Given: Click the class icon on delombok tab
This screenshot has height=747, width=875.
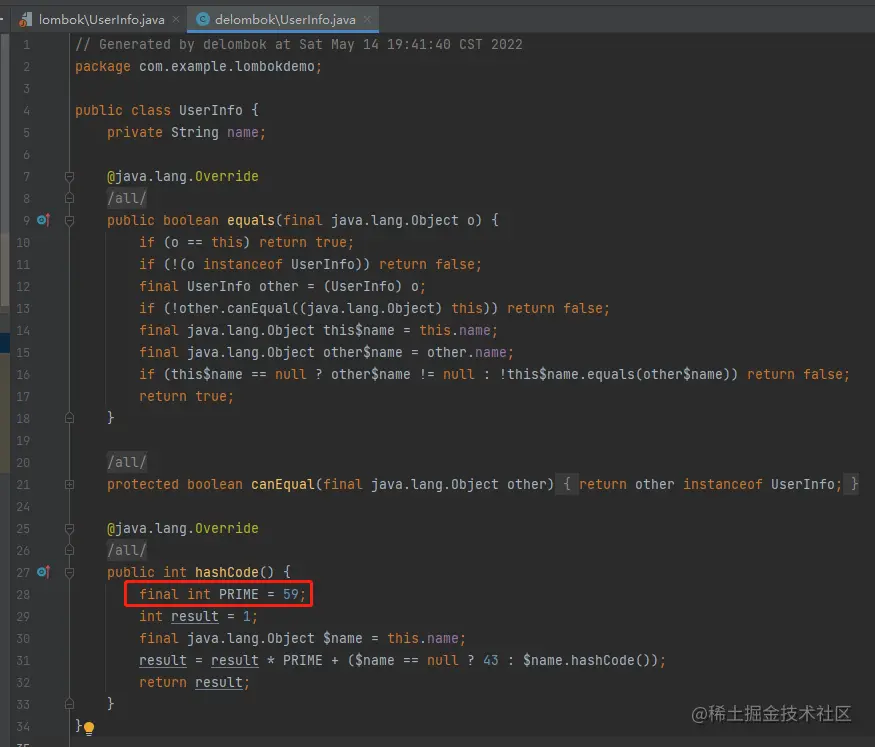Looking at the screenshot, I should point(203,20).
